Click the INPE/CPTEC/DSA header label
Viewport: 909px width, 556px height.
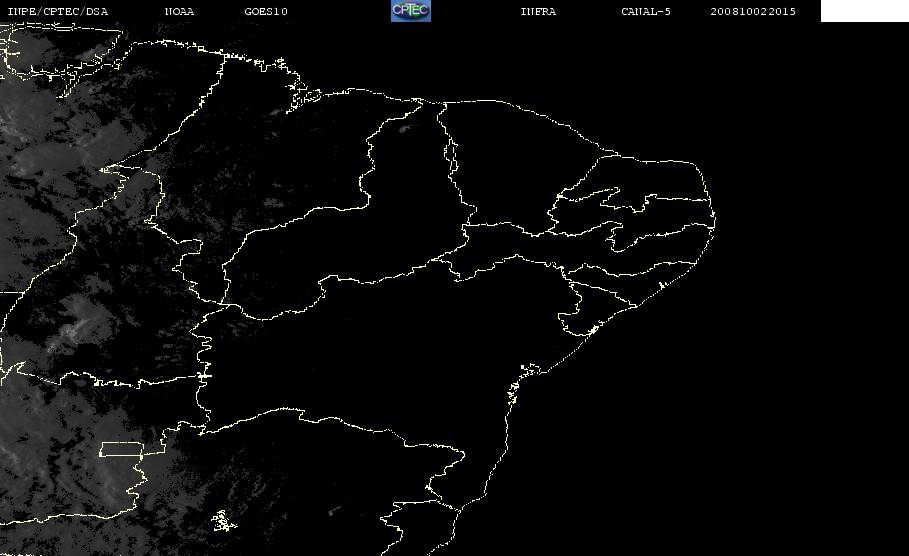tap(57, 12)
